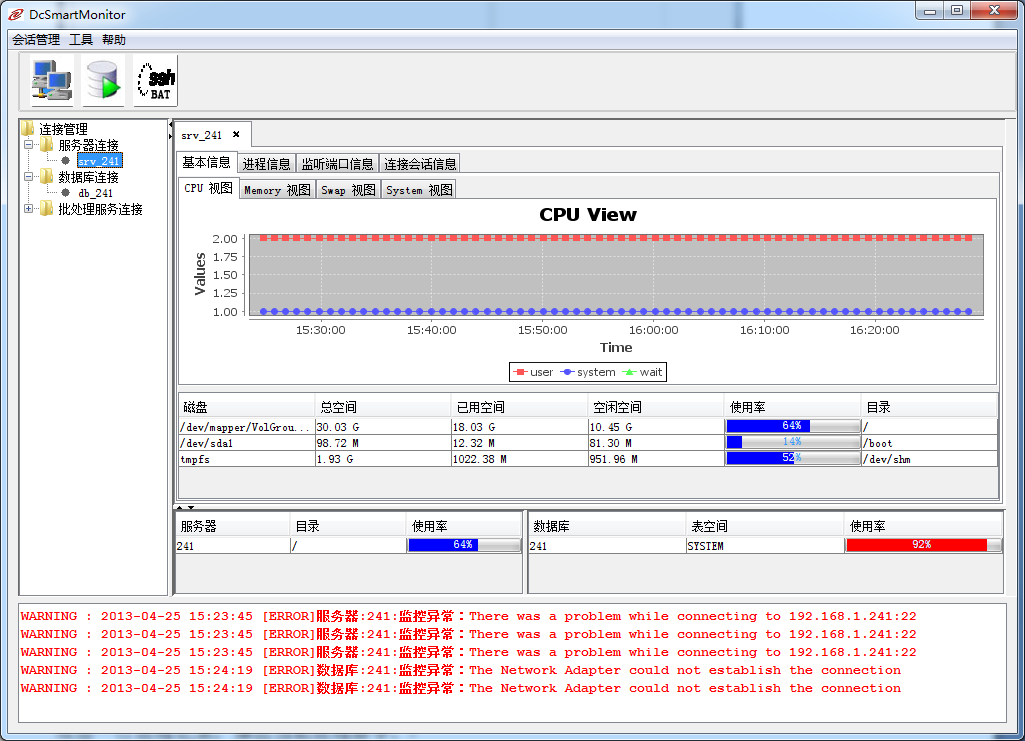Click the 数据库连接 folder icon
1025x741 pixels.
tap(47, 176)
